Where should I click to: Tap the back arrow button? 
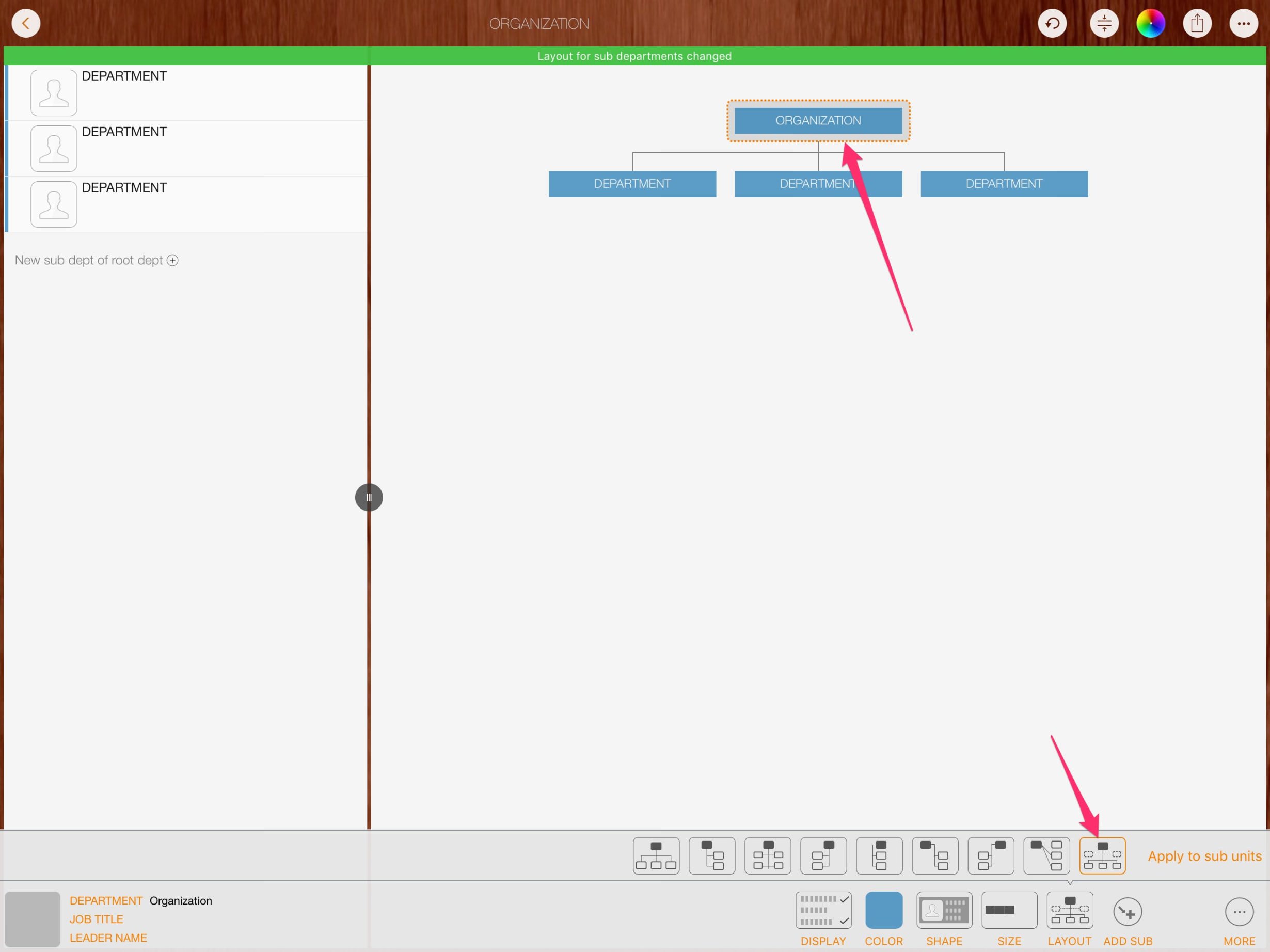tap(26, 24)
